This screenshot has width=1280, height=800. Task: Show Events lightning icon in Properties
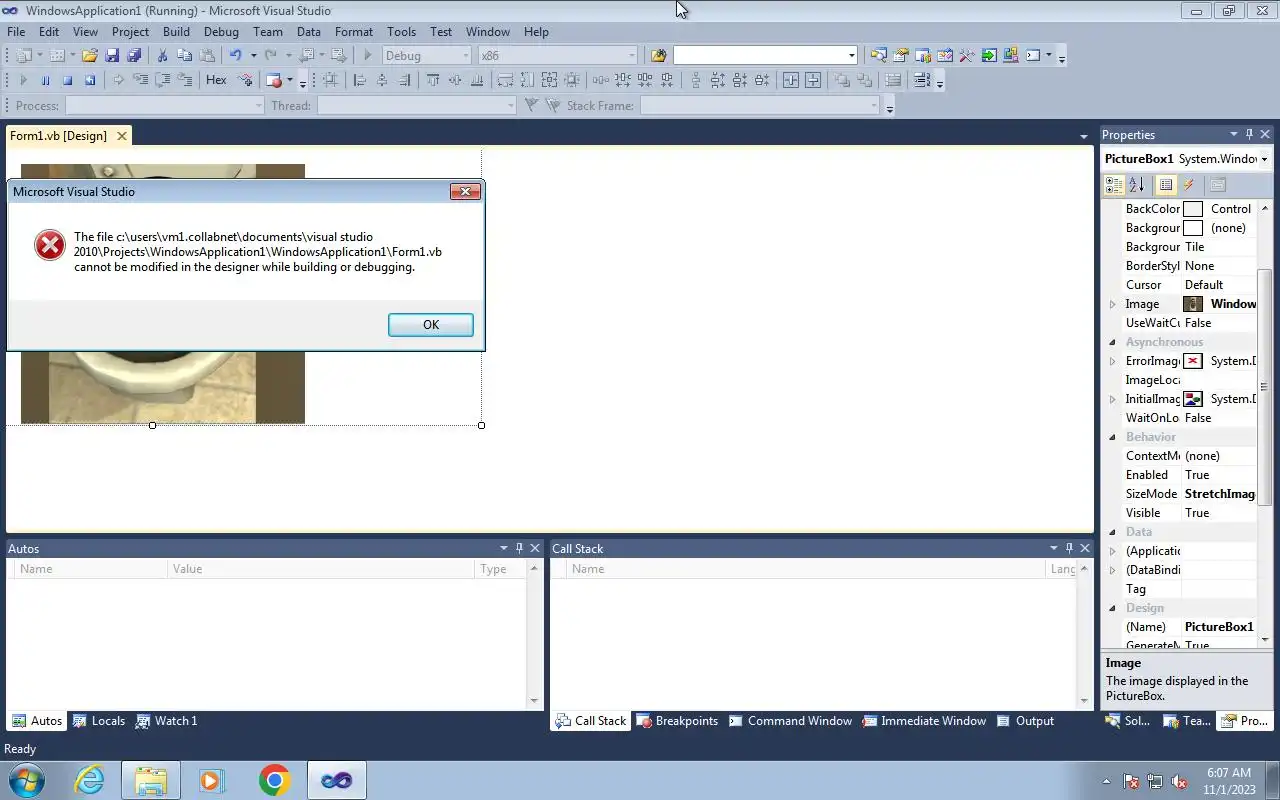(1189, 185)
